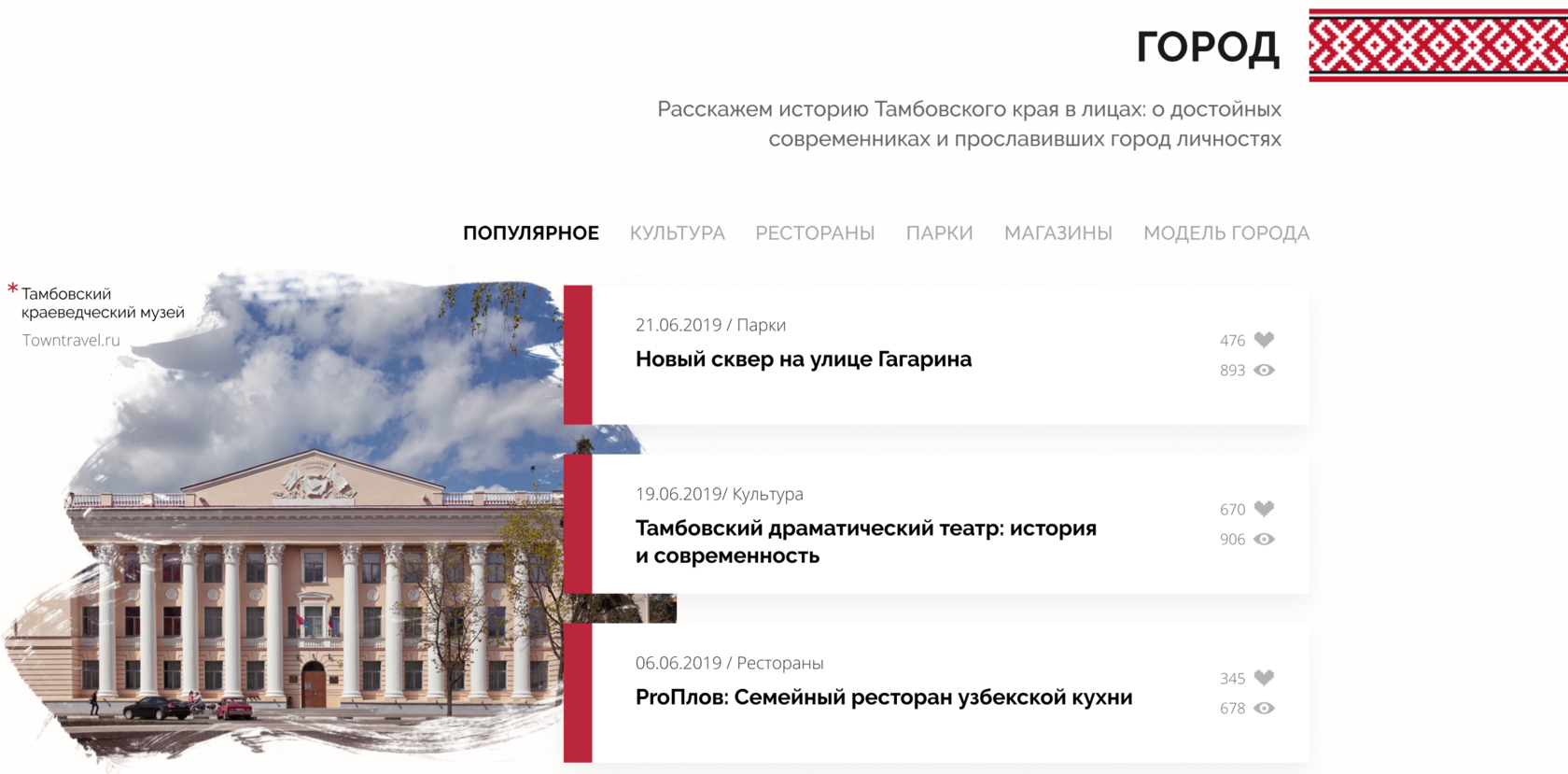Click the red asterisk near museum caption
1568x774 pixels.
coord(12,288)
